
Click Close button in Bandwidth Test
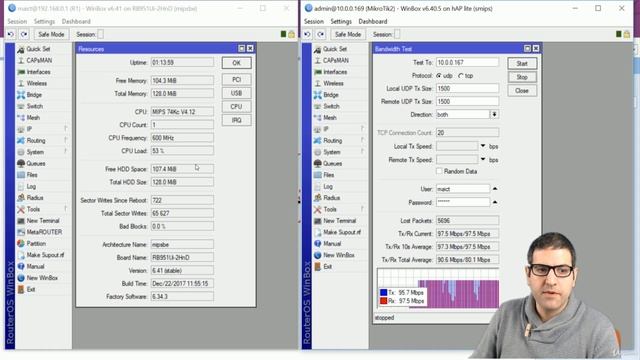(x=522, y=91)
